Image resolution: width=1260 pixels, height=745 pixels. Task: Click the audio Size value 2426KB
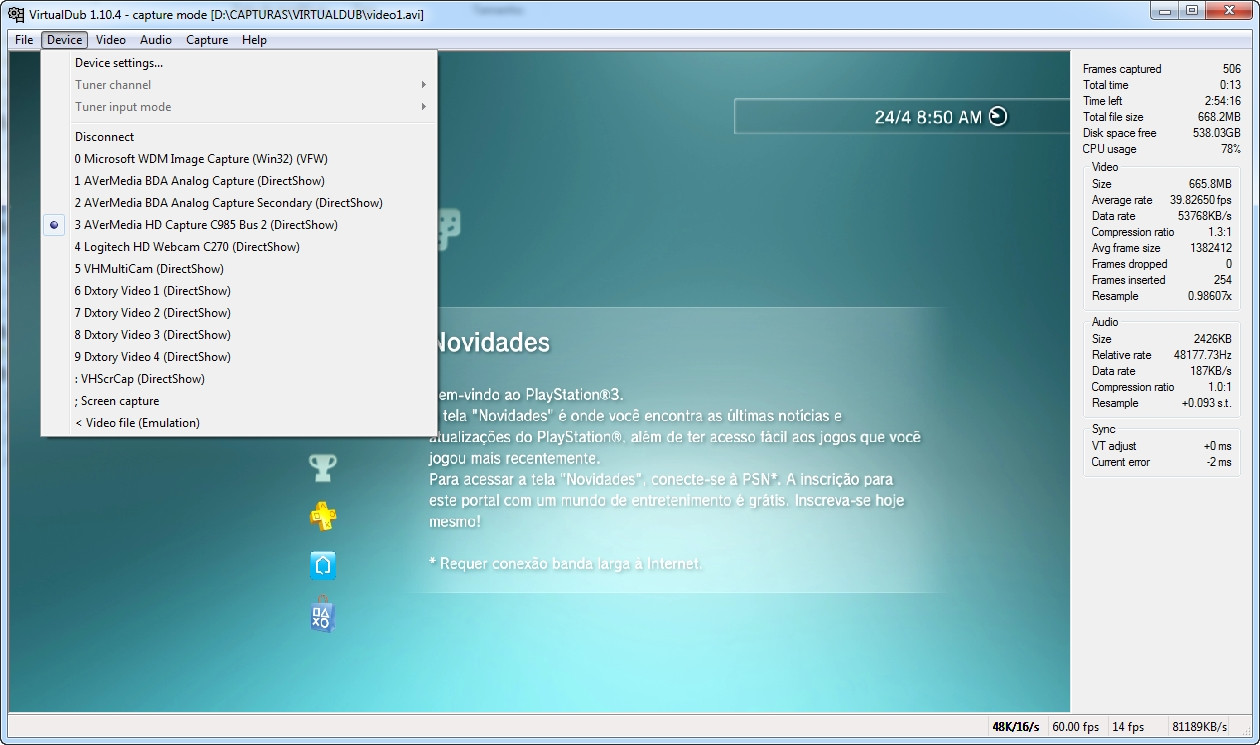point(1212,339)
